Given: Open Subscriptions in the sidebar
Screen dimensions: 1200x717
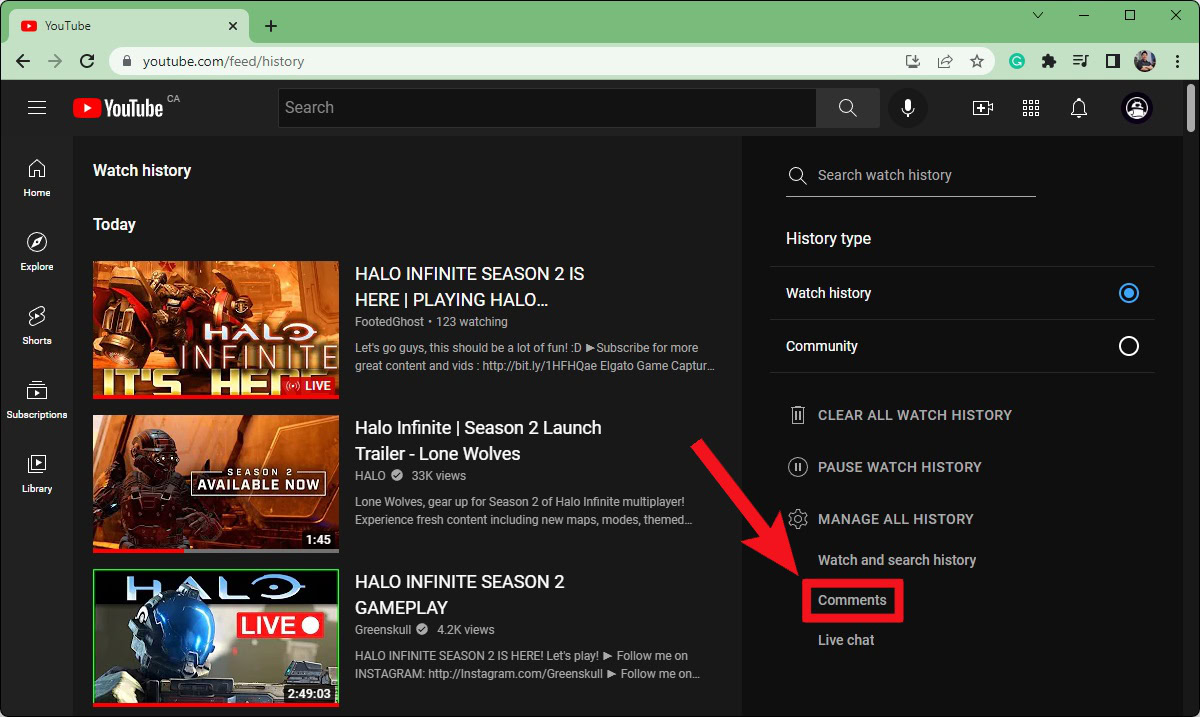Looking at the screenshot, I should click(x=37, y=399).
